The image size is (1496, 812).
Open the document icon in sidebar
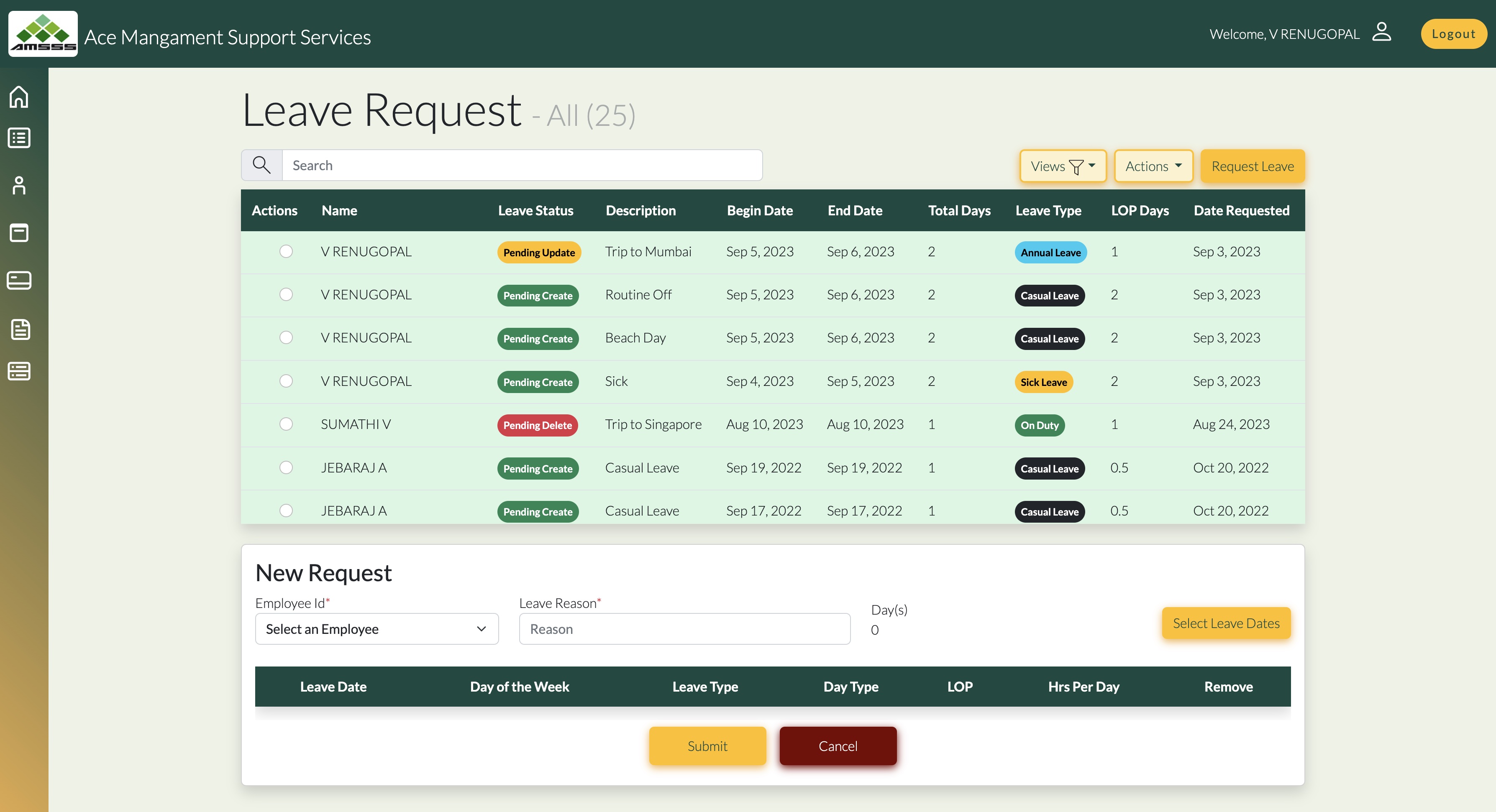(x=20, y=329)
